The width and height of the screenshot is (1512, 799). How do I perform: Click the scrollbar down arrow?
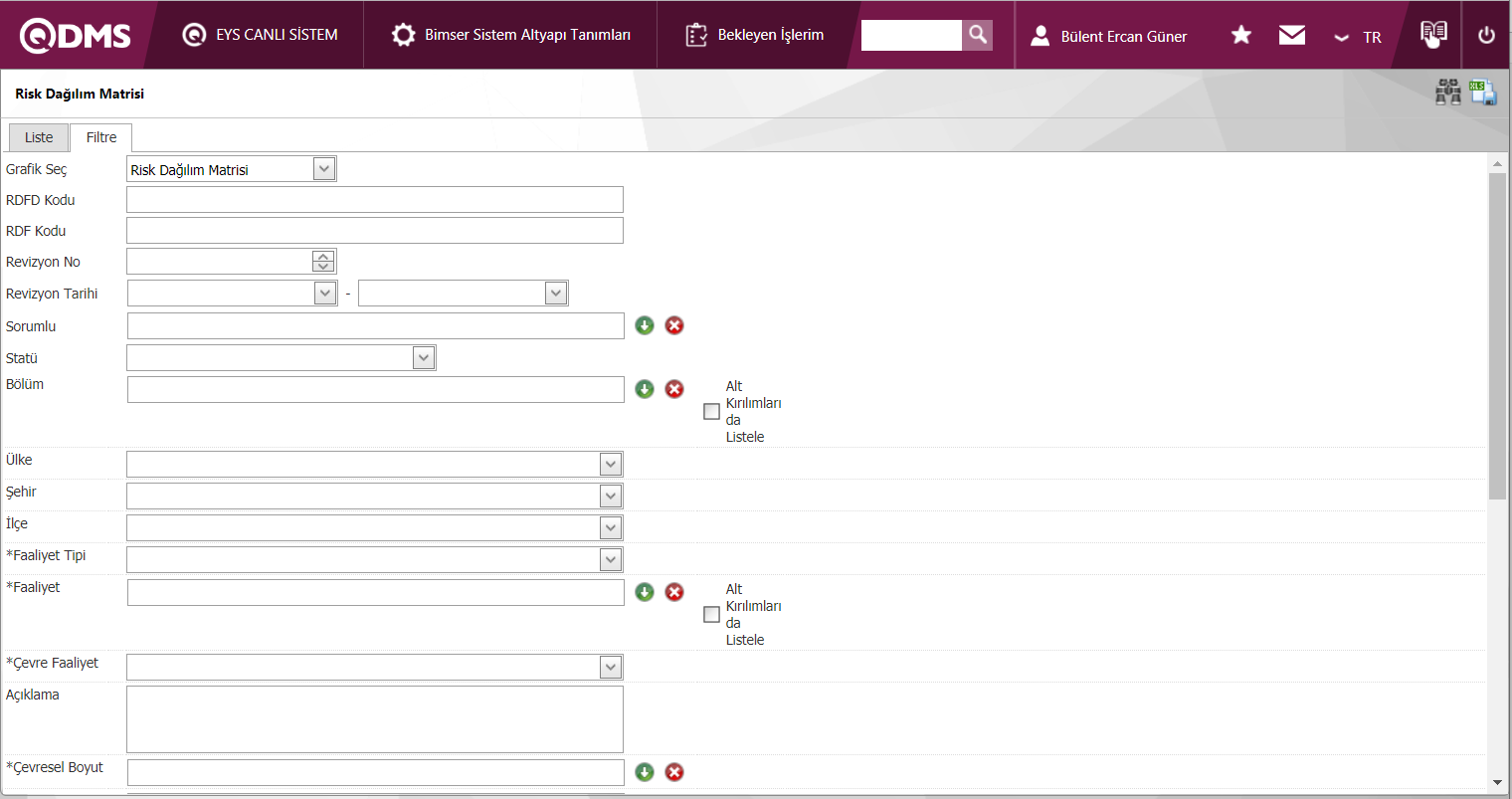pyautogui.click(x=1497, y=783)
